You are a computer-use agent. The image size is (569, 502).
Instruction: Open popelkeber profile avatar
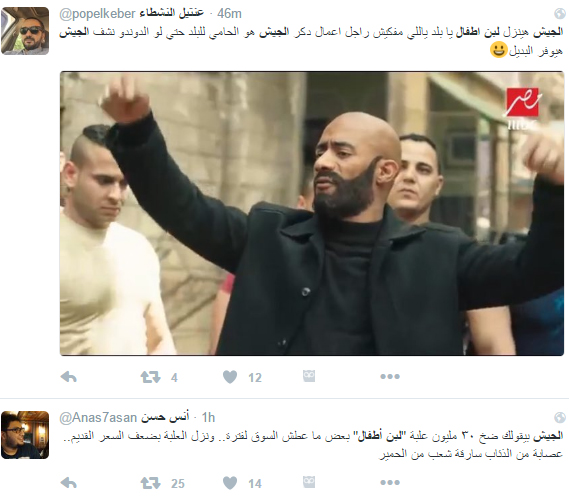pyautogui.click(x=25, y=31)
